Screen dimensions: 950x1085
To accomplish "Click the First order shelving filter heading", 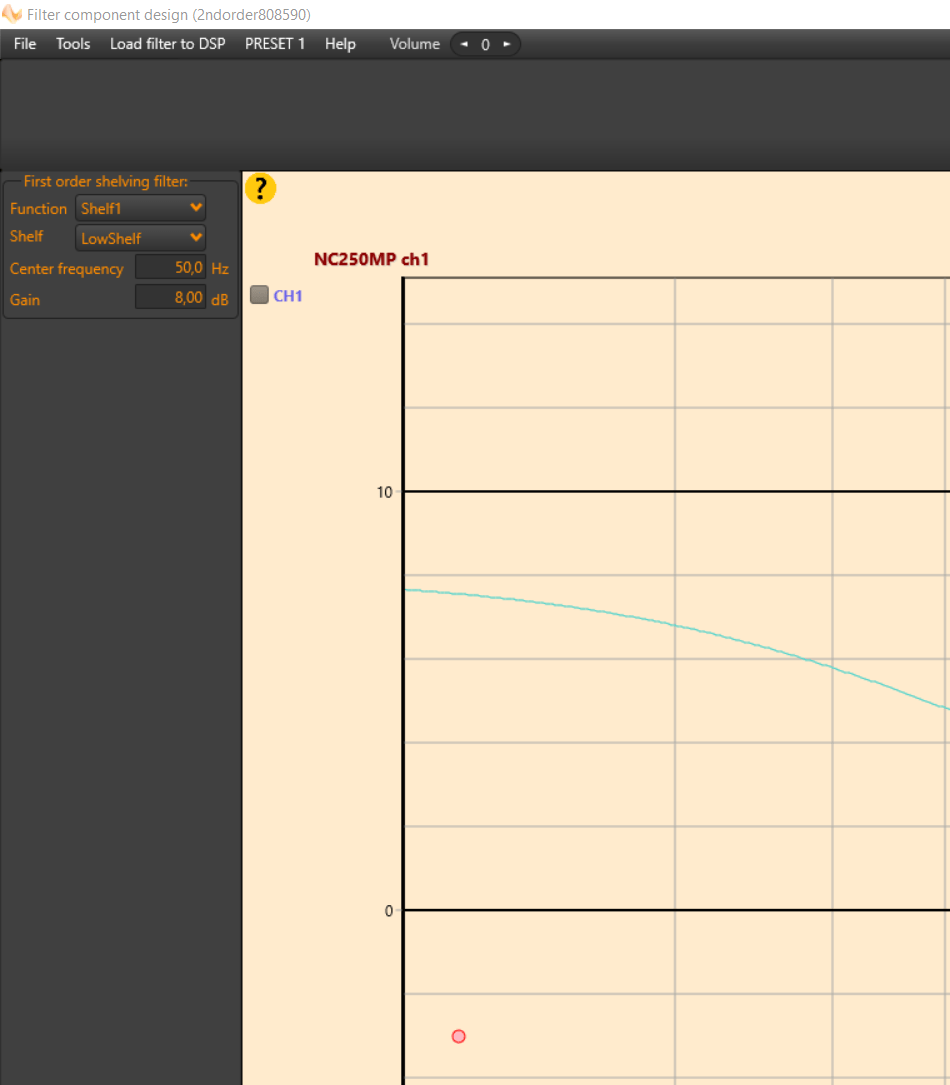I will pos(105,181).
